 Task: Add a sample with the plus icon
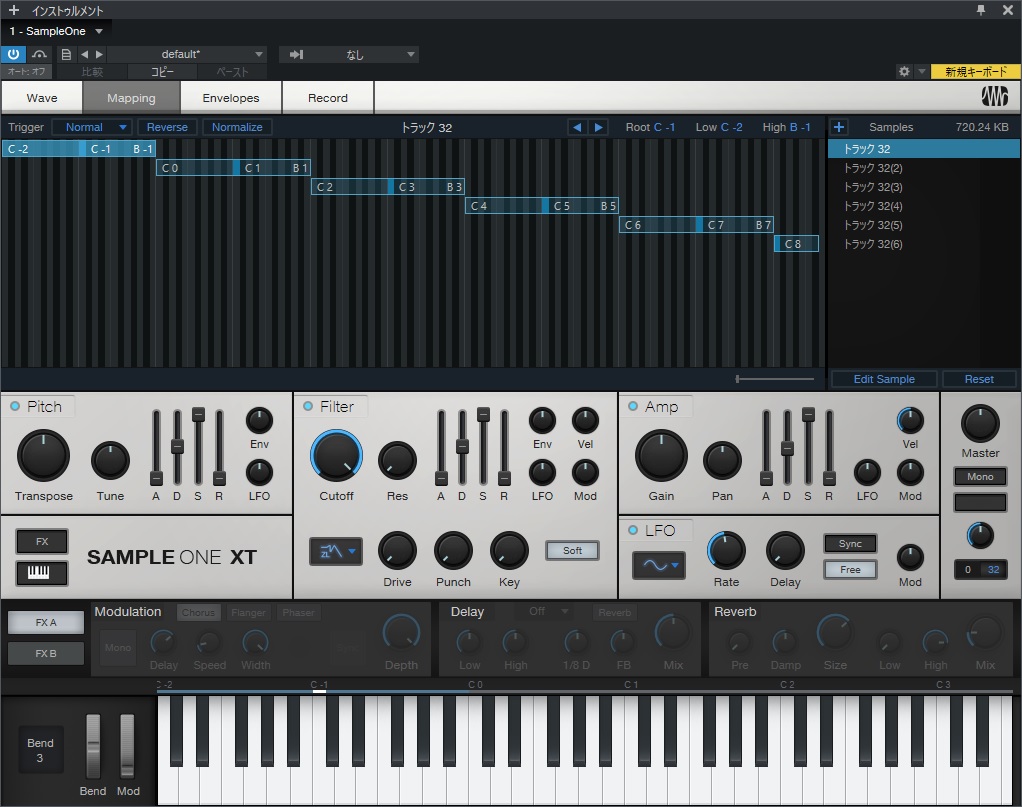(839, 127)
